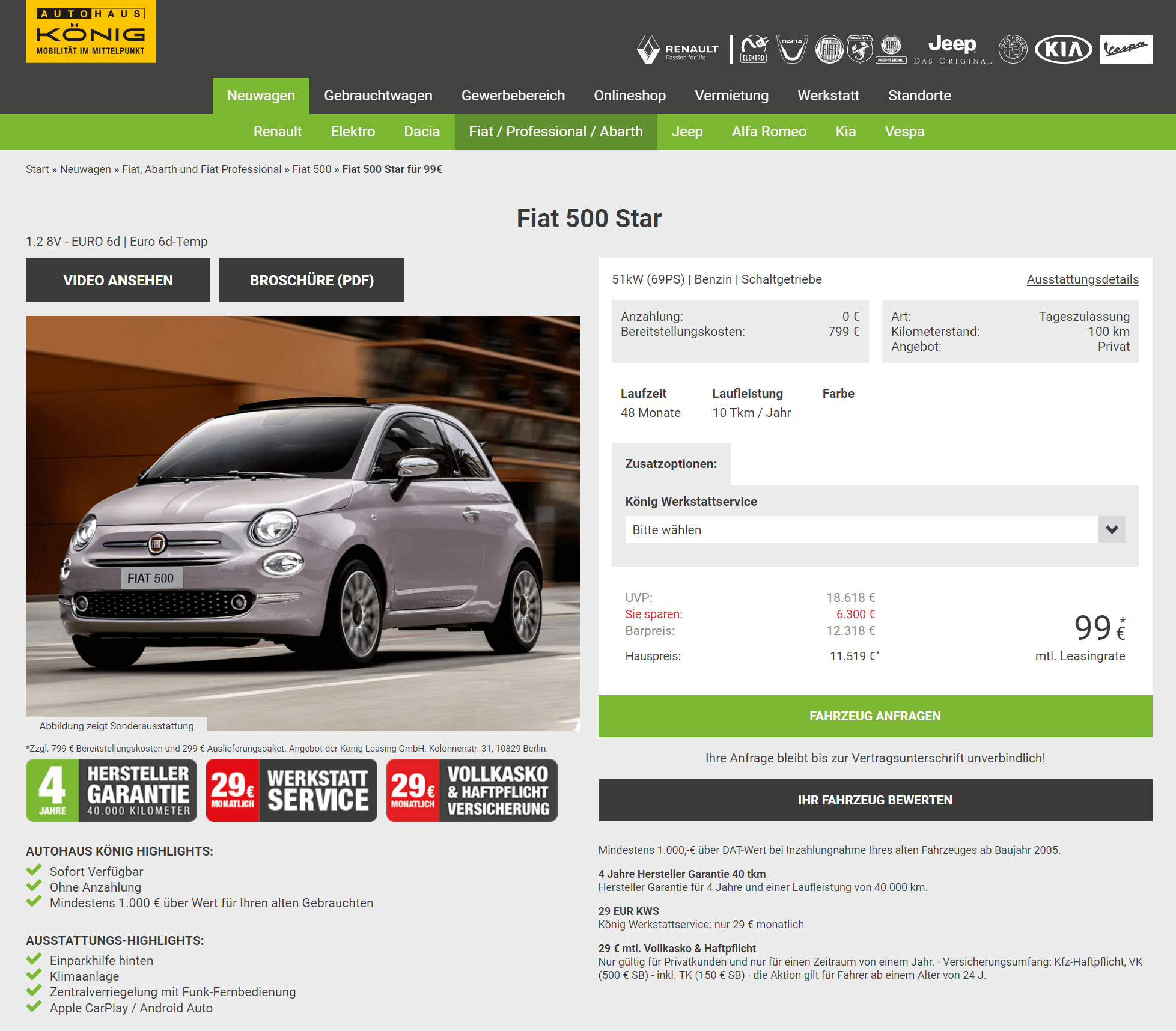Click the VIDEO ANSEHEN button
The image size is (1176, 1031).
(x=118, y=280)
